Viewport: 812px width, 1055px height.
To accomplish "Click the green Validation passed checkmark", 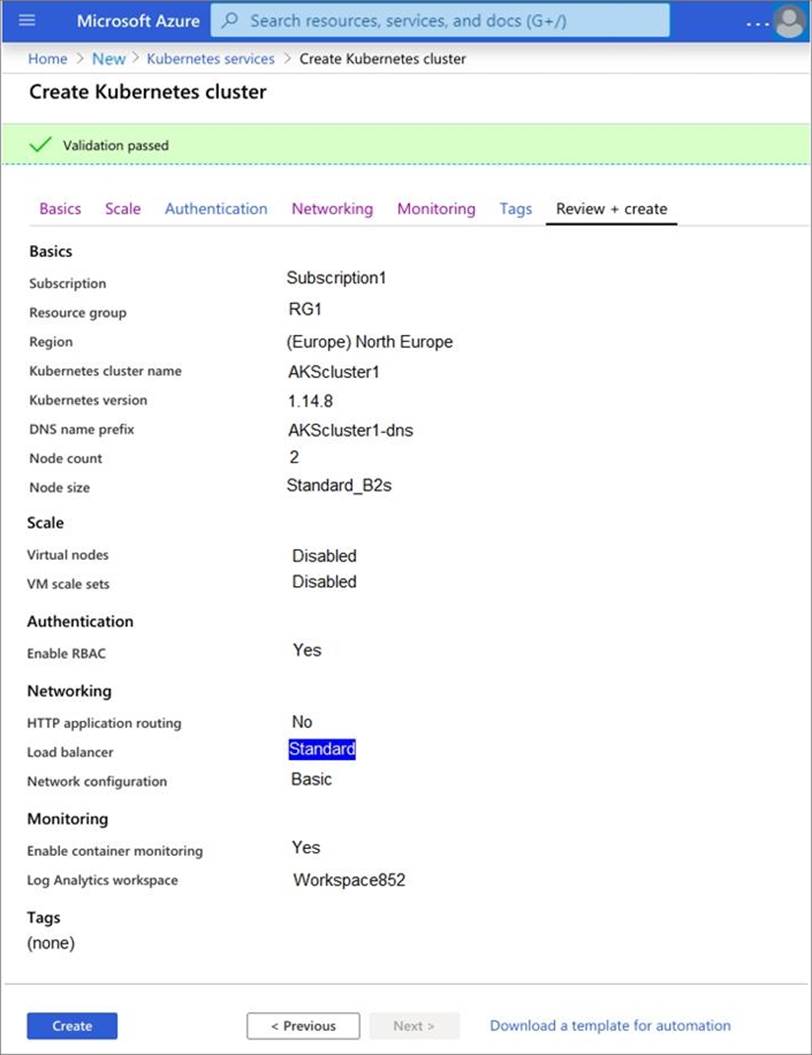I will point(40,145).
